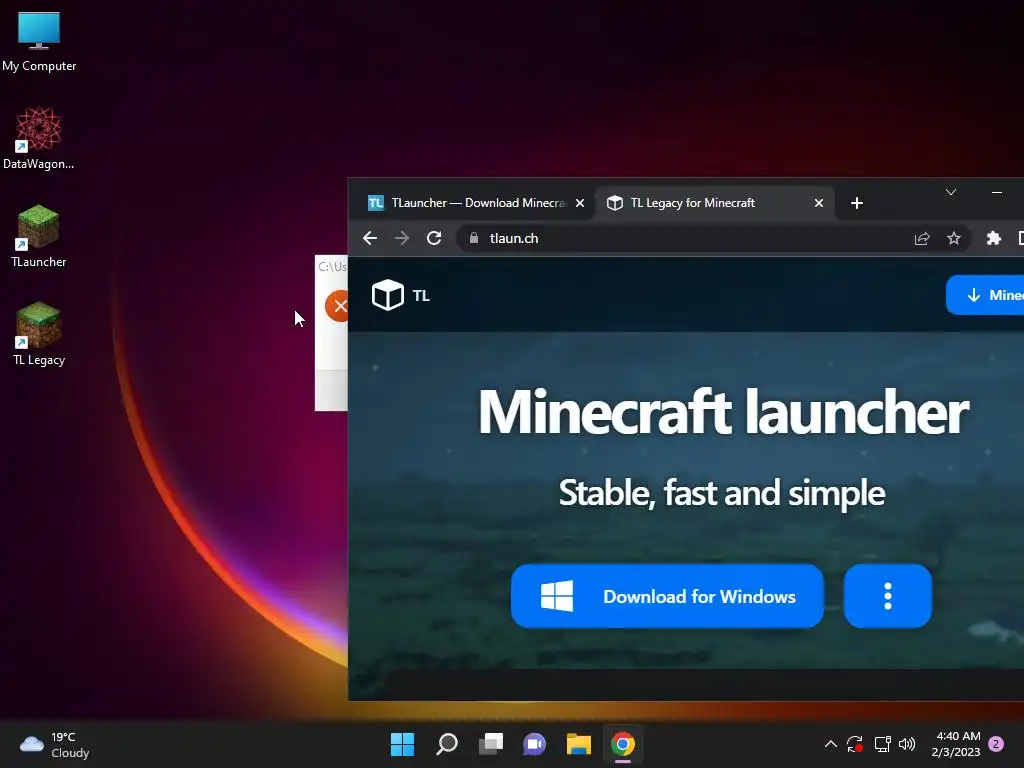
Task: Select the TLauncher desktop shortcut
Action: [39, 236]
